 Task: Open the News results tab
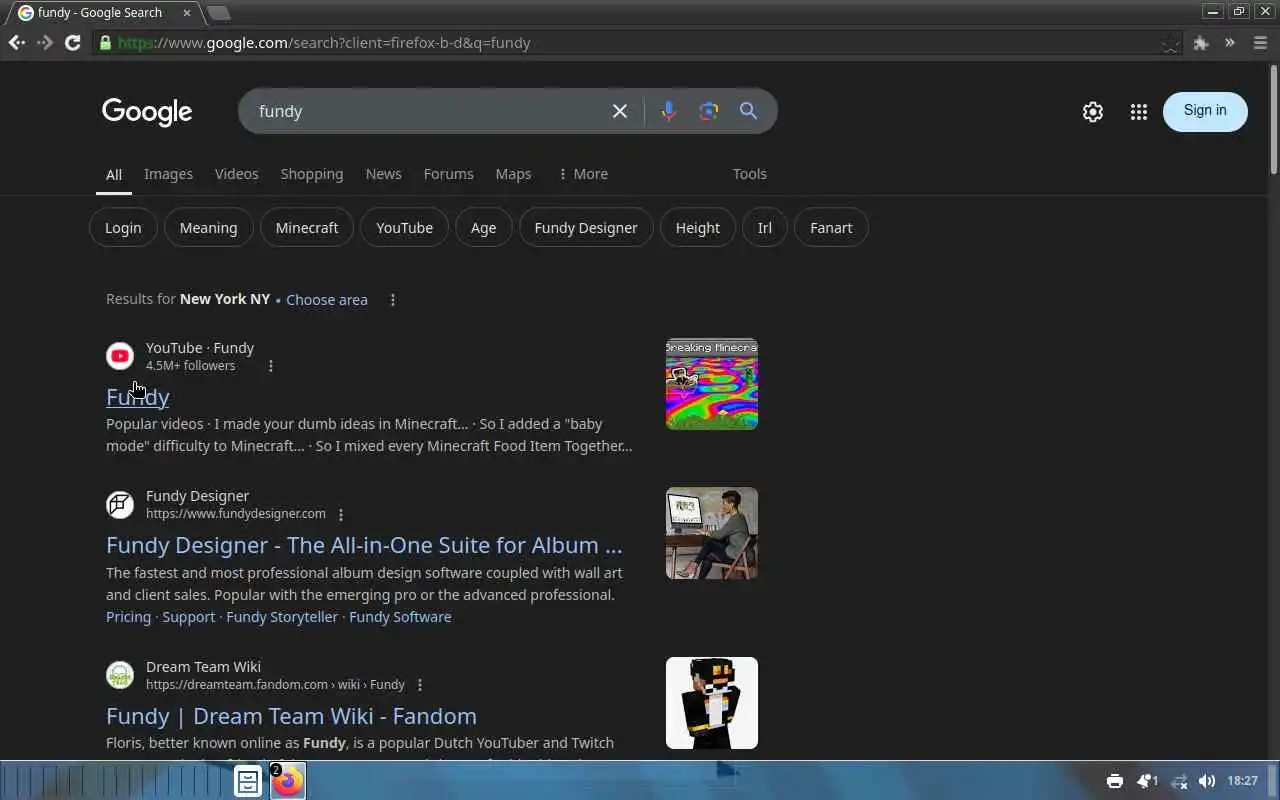pyautogui.click(x=383, y=174)
